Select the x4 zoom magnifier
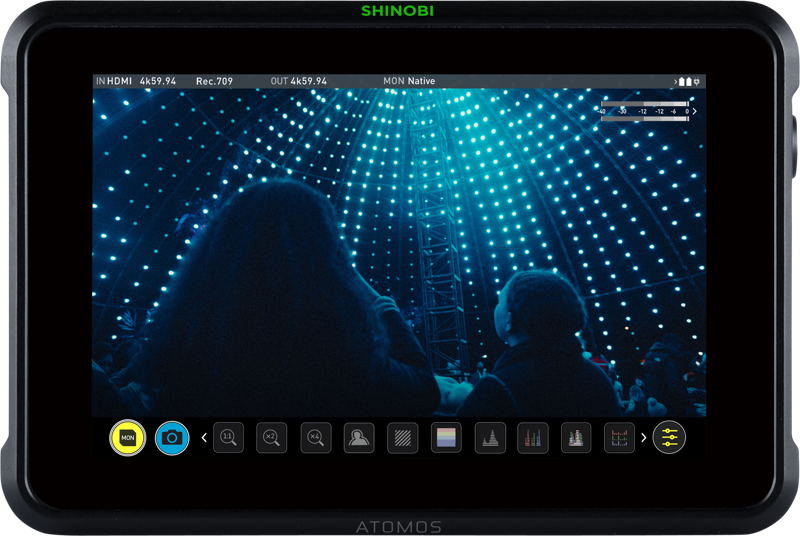 316,438
